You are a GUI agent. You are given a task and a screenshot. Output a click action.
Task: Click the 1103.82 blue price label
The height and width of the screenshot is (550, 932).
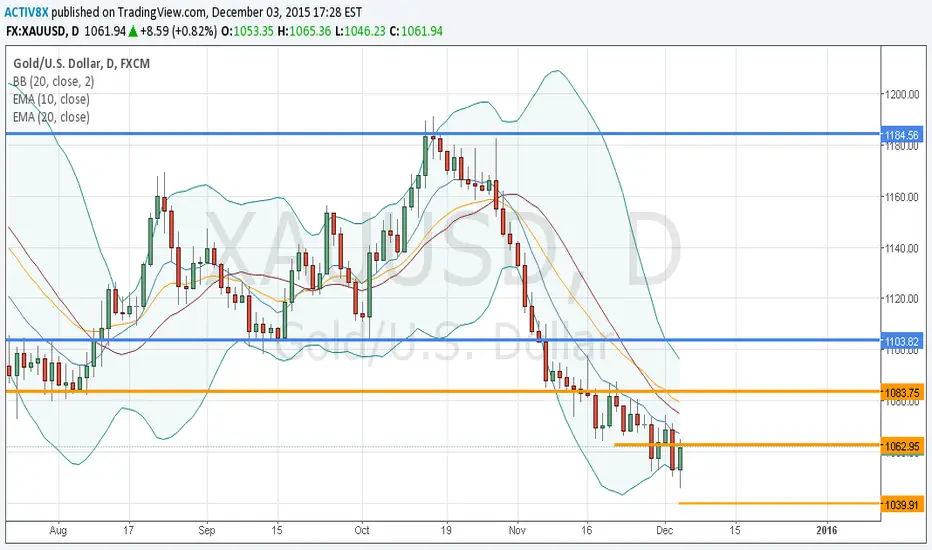pyautogui.click(x=902, y=341)
